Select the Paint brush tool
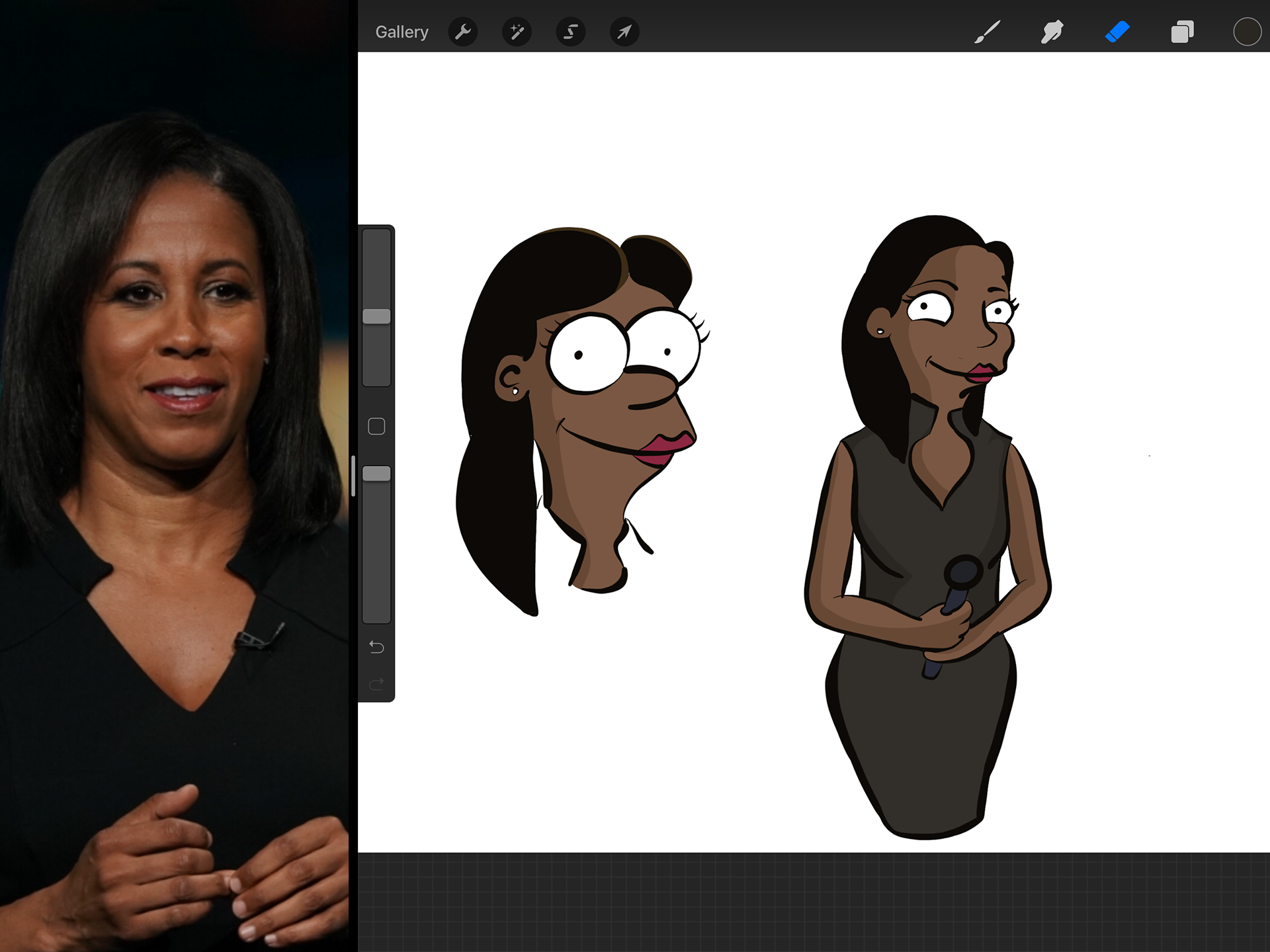 point(987,32)
